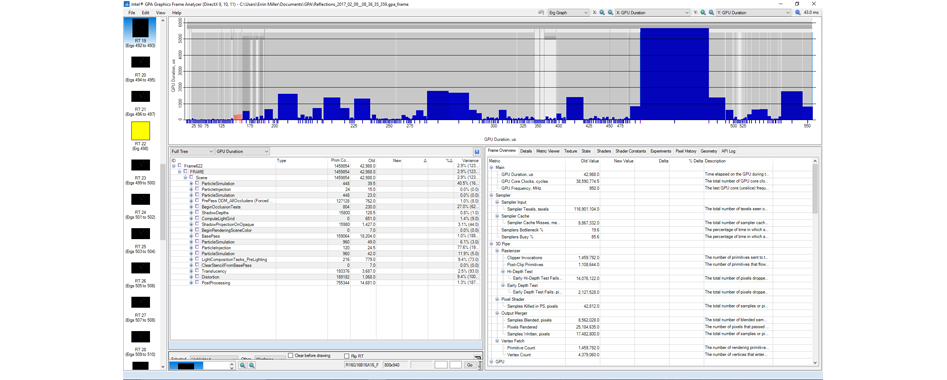Select the LightCompositionTasks_PreLighting row
Image resolution: width=947 pixels, height=380 pixels.
[x=326, y=259]
